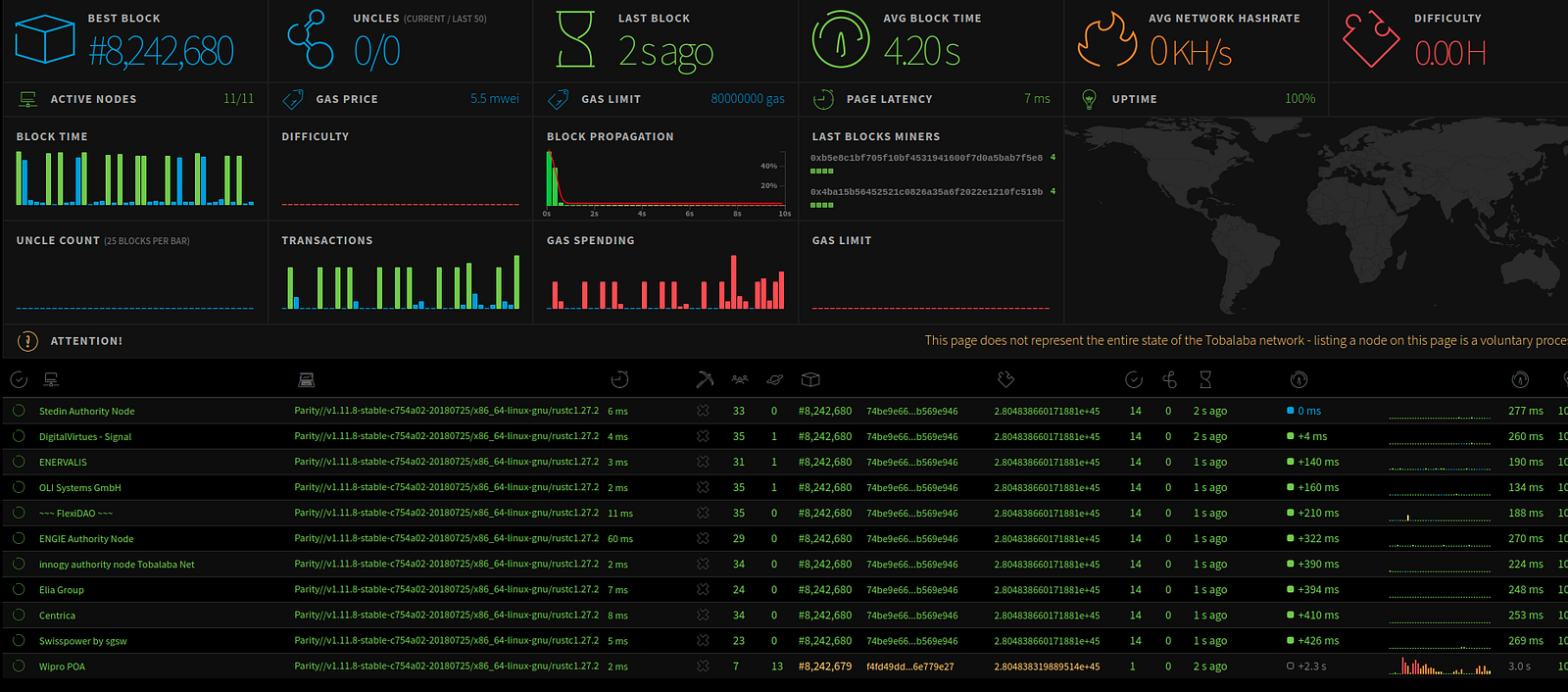This screenshot has width=1568, height=692.
Task: Pin the Stedin Authority Node row
Action: click(19, 411)
